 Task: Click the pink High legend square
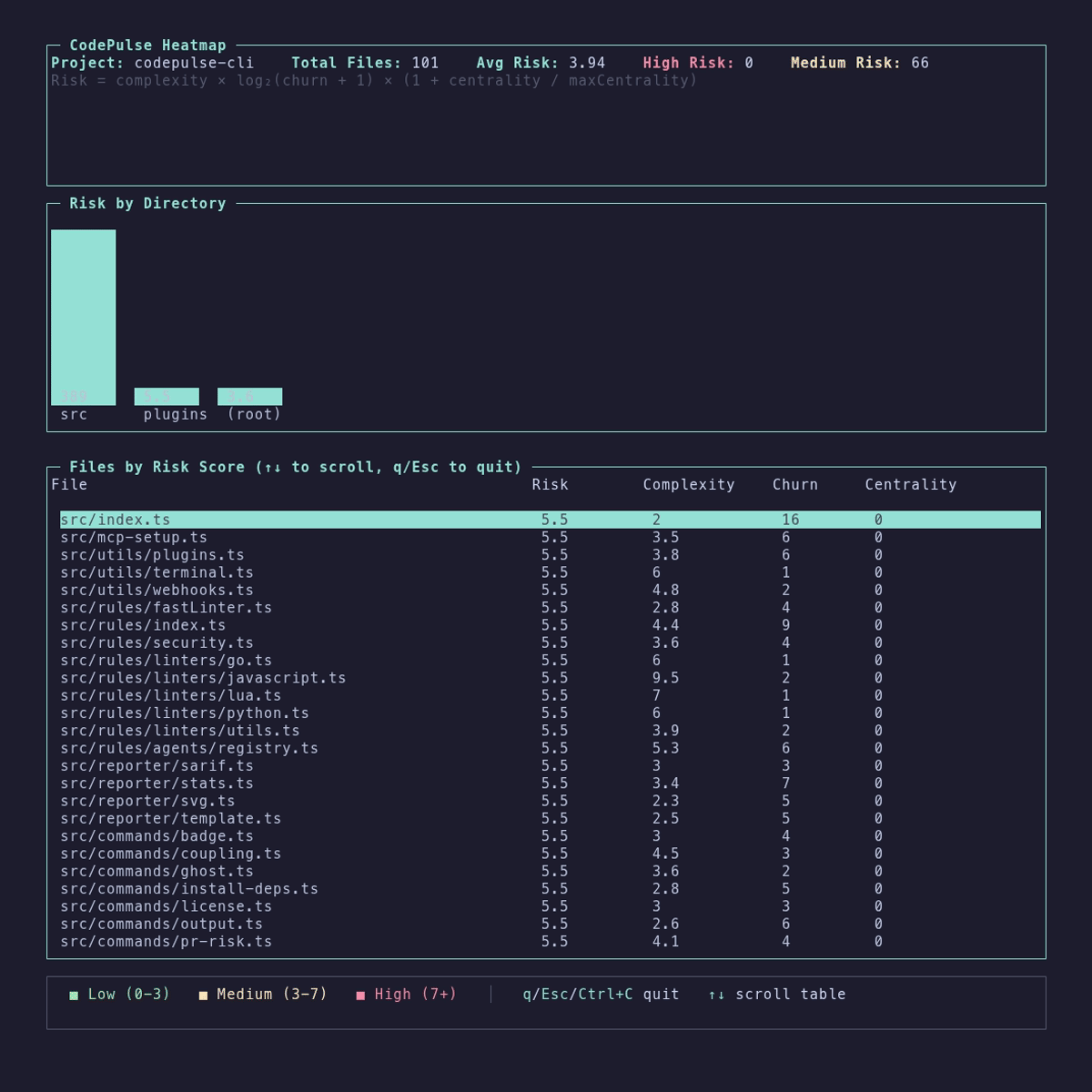(x=360, y=996)
